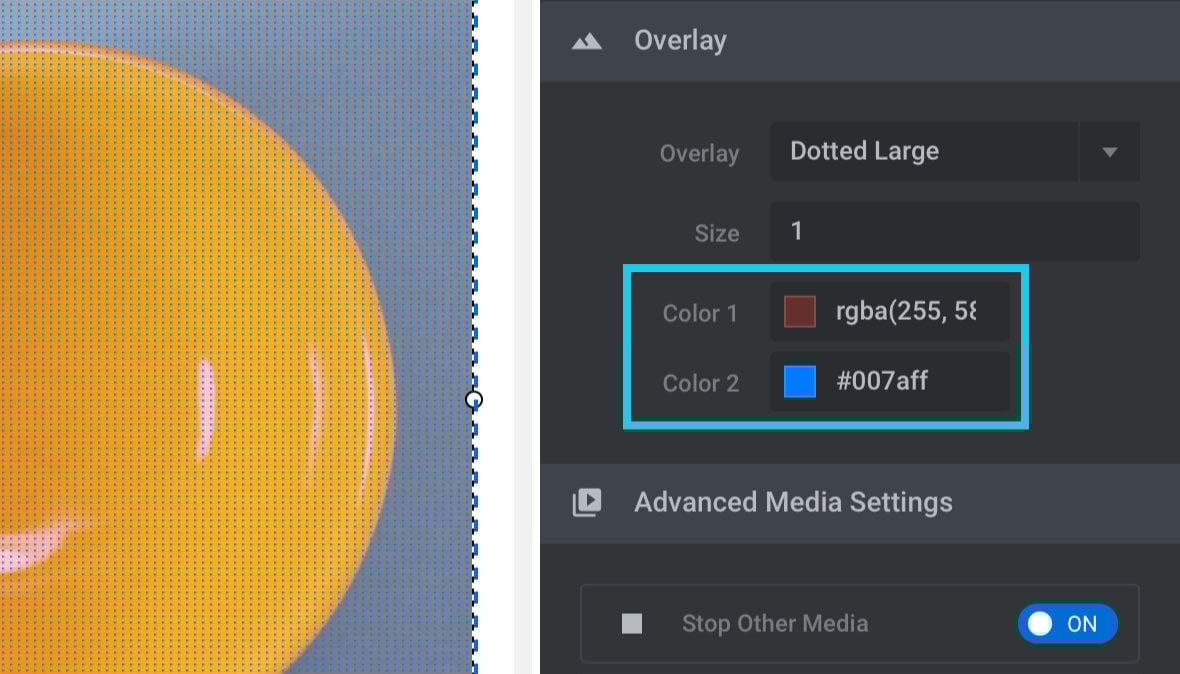Click the Stop Other Media label
Screen dimensions: 1180x674
point(775,624)
